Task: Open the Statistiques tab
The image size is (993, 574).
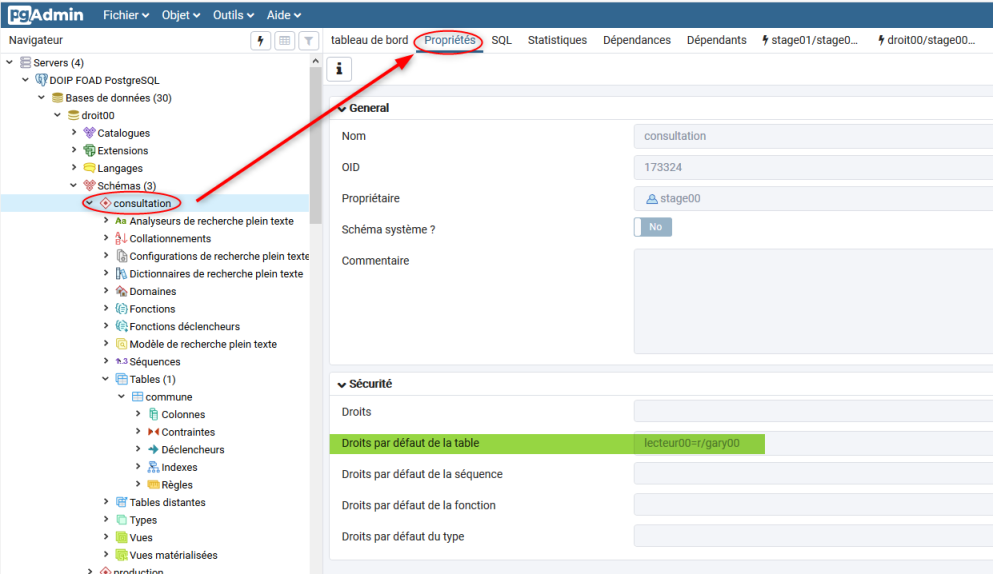Action: click(x=557, y=40)
